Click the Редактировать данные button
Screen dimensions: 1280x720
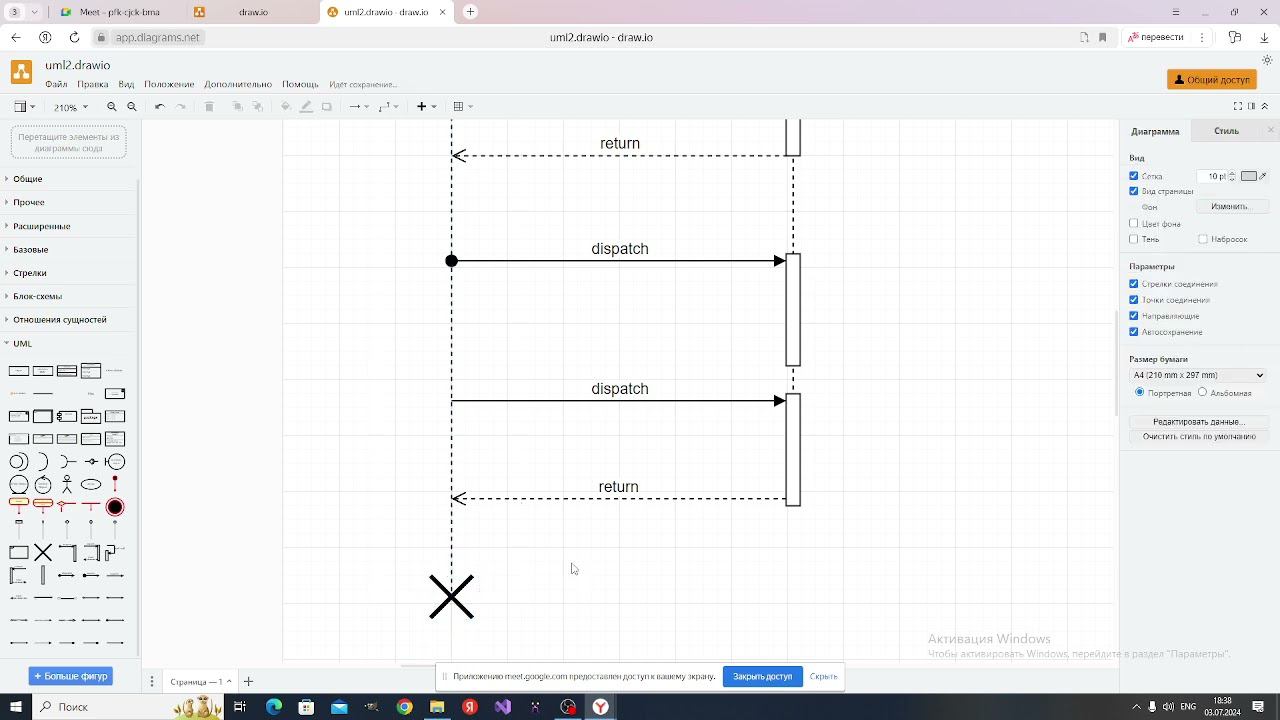(1198, 422)
